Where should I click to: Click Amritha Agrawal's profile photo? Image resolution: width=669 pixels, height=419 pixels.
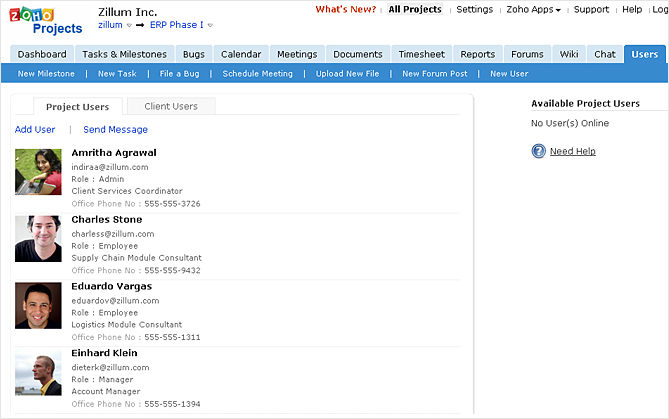tap(38, 172)
